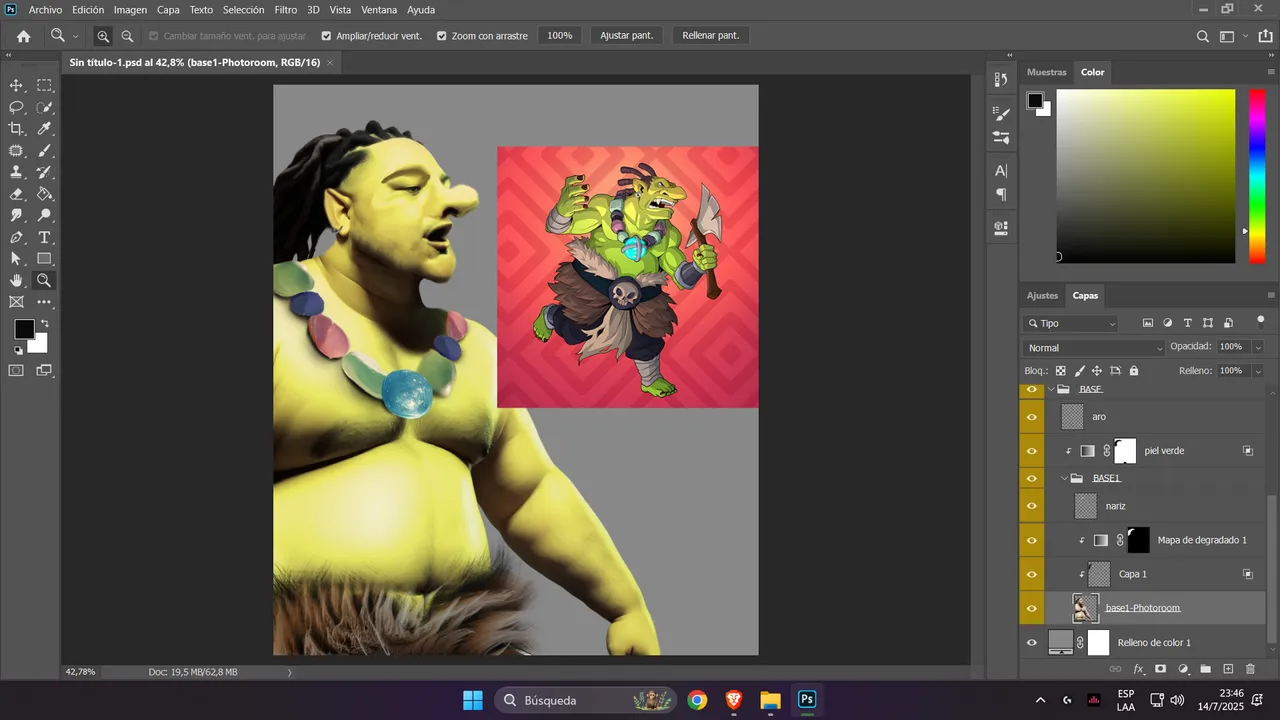Open the Capas panel options menu

(x=1269, y=296)
